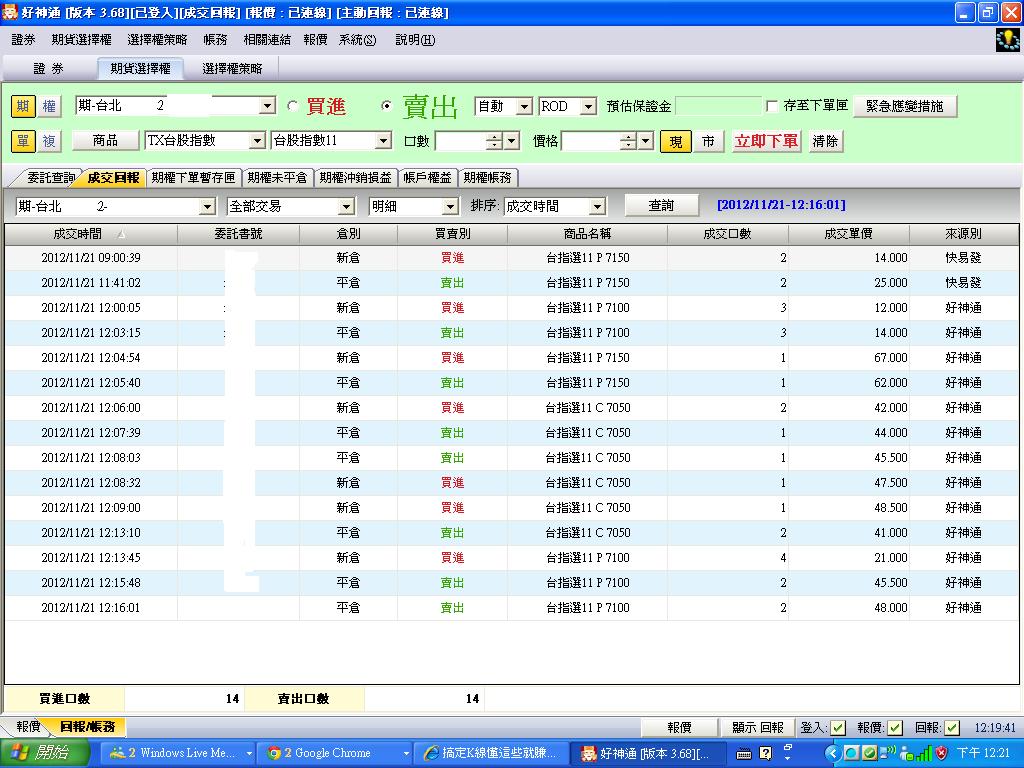The height and width of the screenshot is (768, 1024).
Task: Toggle the 現 price button
Action: point(675,141)
